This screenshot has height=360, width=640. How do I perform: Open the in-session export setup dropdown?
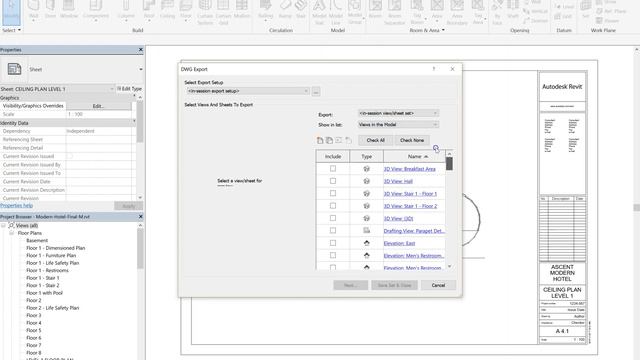point(248,91)
